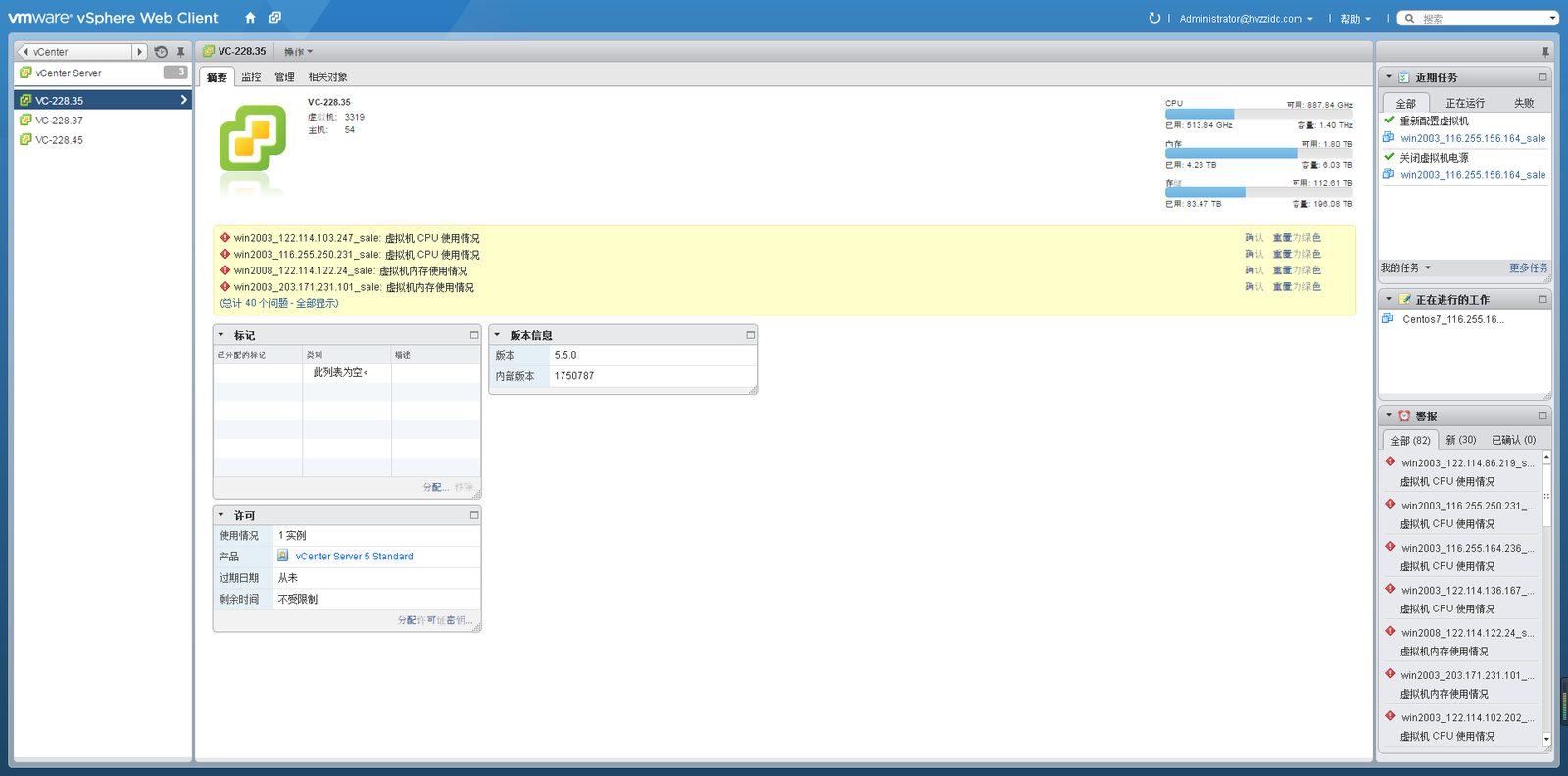Go to the vSphere Home page icon
This screenshot has height=776, width=1568.
[x=250, y=18]
